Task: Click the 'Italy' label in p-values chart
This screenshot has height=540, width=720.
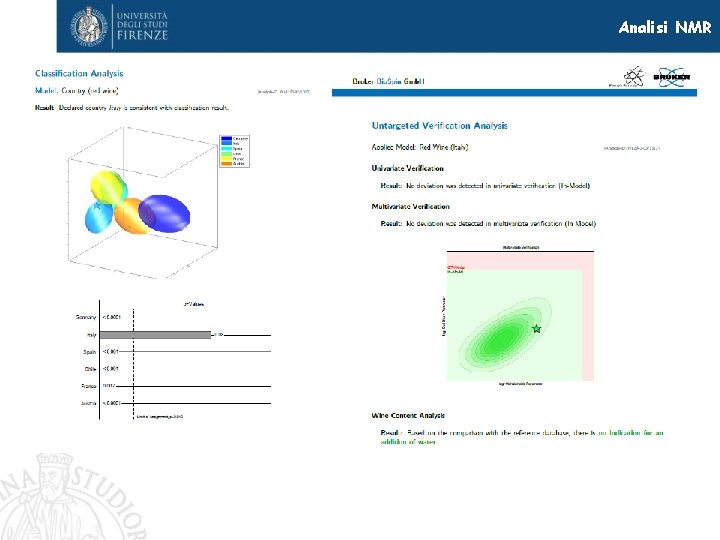Action: coord(91,335)
